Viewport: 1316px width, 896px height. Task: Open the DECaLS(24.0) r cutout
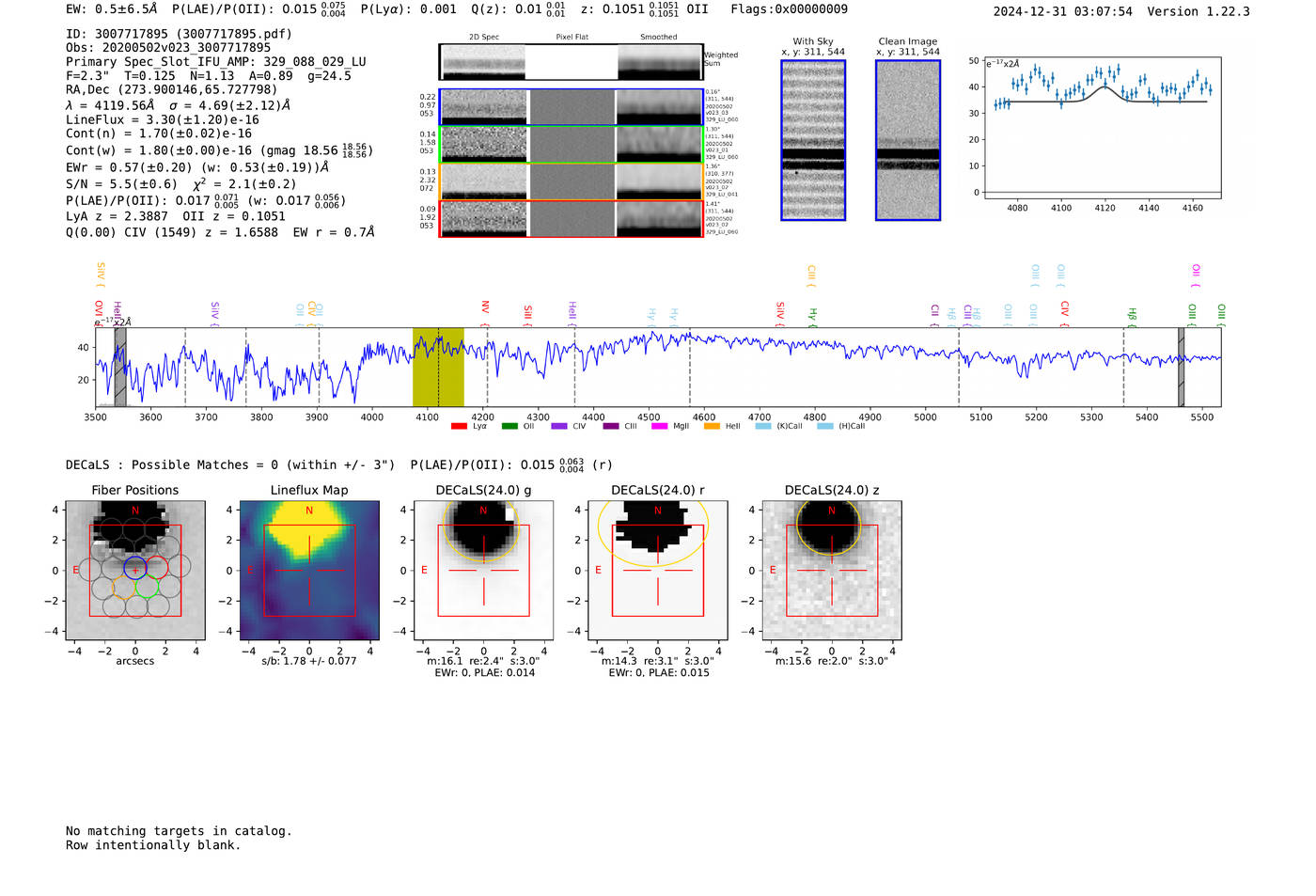(657, 571)
